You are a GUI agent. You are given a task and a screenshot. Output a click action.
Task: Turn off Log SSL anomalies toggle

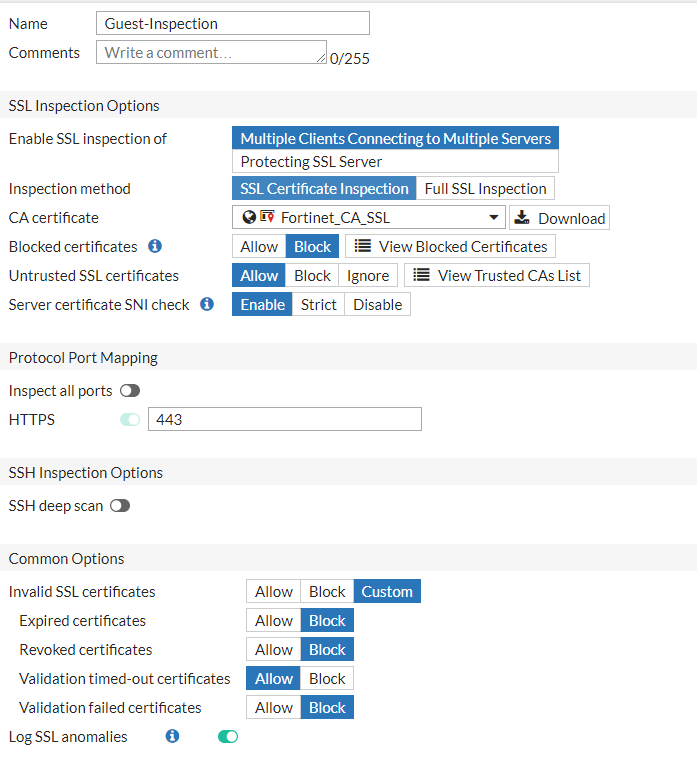click(x=228, y=737)
